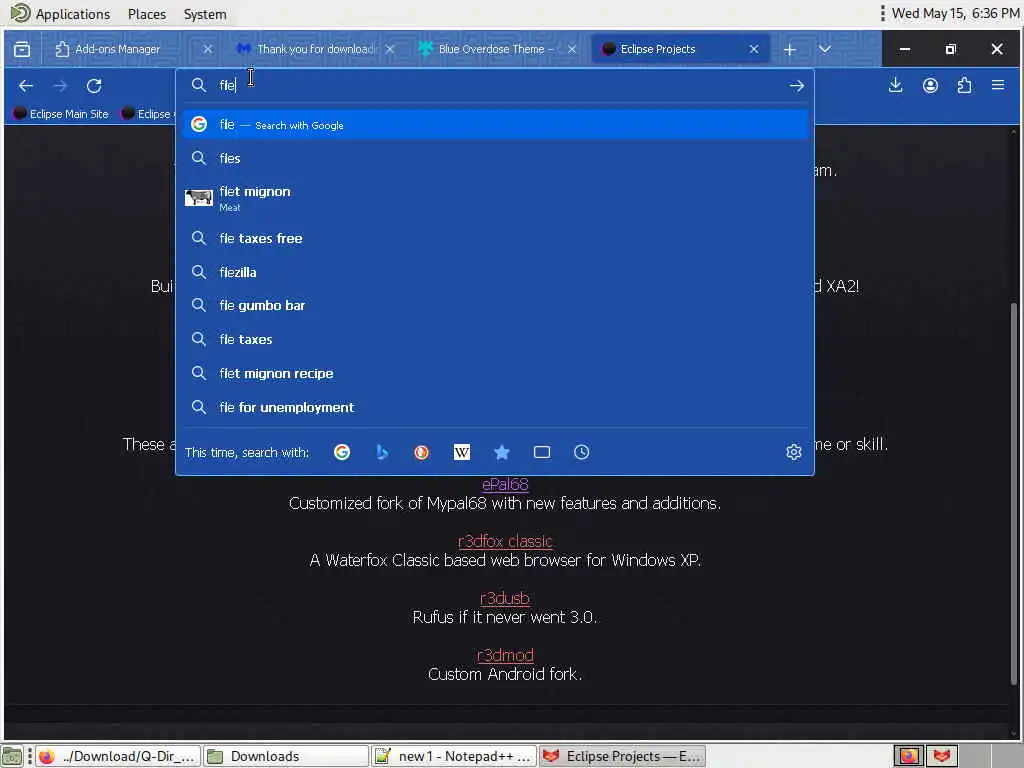This screenshot has width=1024, height=768.
Task: Open the ePal68 link
Action: point(505,485)
